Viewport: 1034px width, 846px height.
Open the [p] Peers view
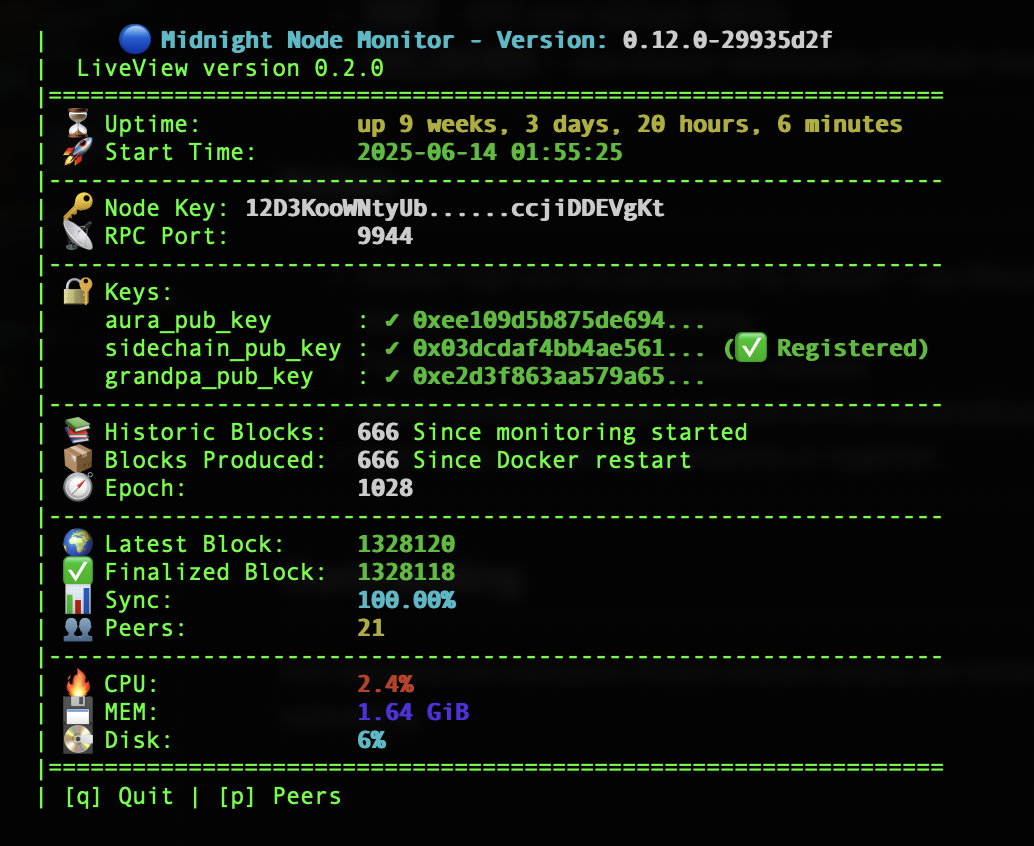click(280, 796)
